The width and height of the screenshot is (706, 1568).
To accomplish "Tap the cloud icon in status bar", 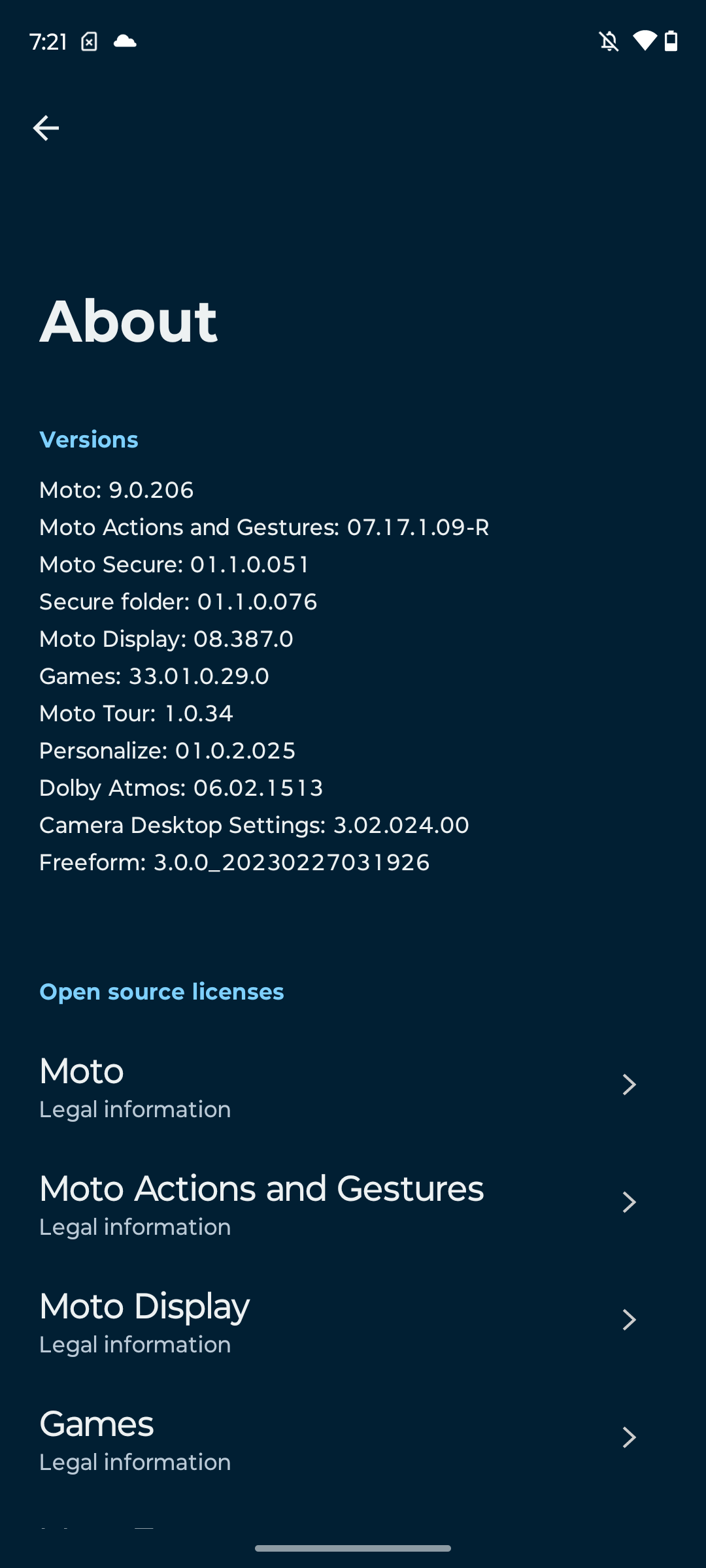I will (x=125, y=42).
